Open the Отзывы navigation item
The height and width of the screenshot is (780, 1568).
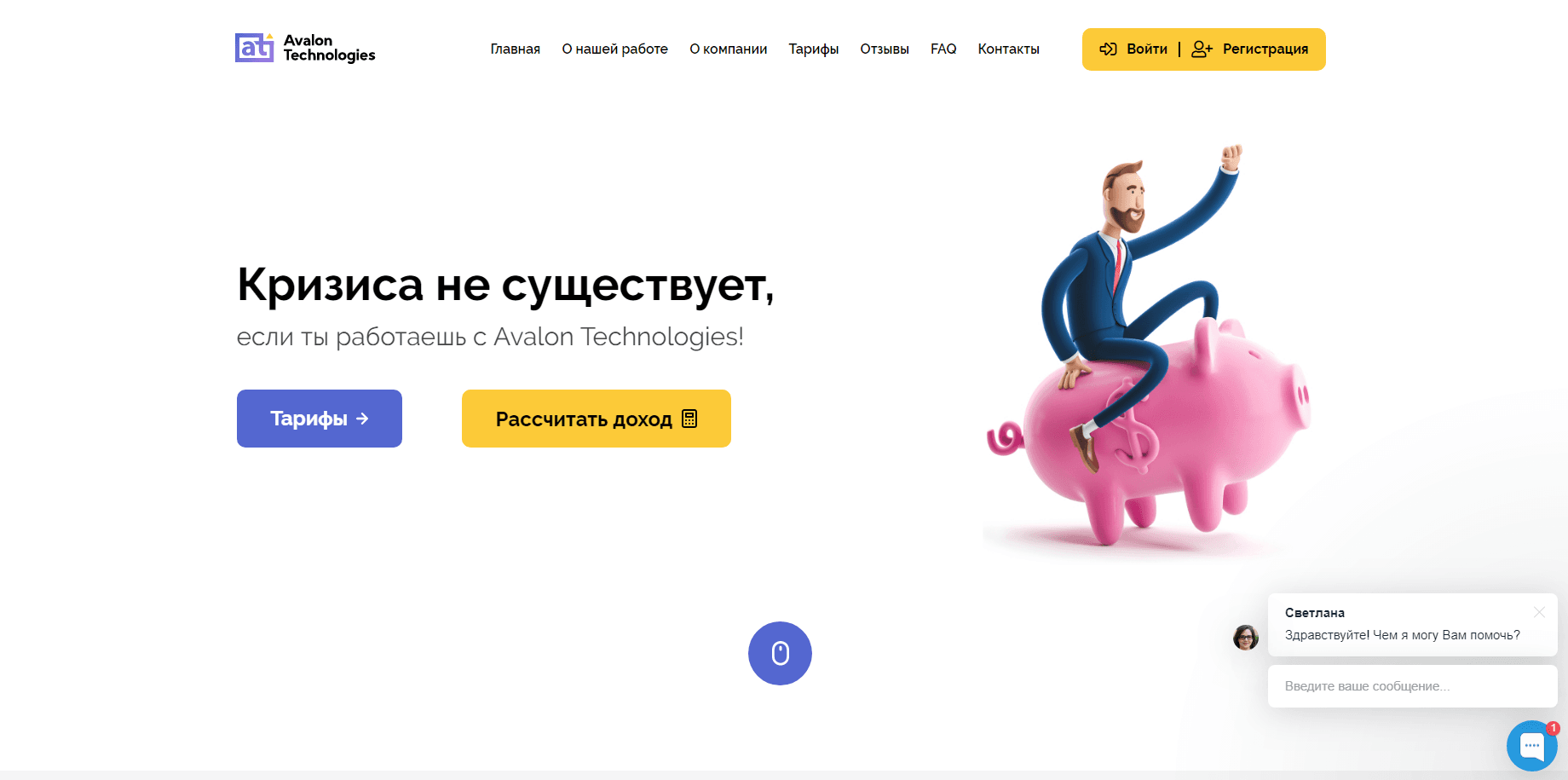point(885,49)
